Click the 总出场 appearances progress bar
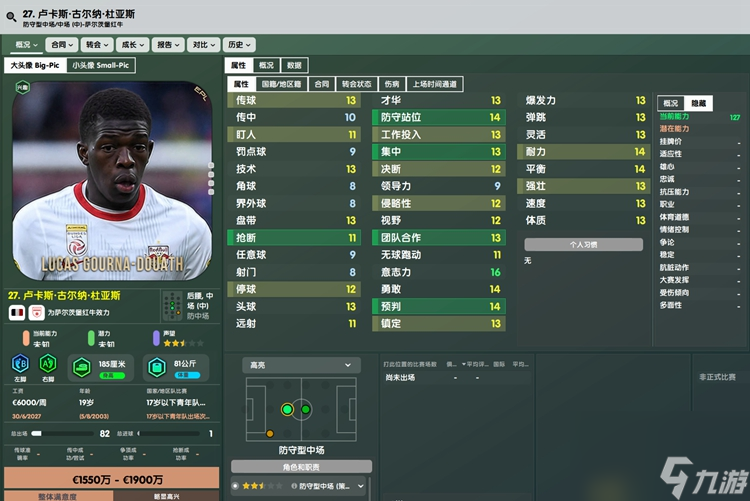The height and width of the screenshot is (501, 750). point(62,434)
